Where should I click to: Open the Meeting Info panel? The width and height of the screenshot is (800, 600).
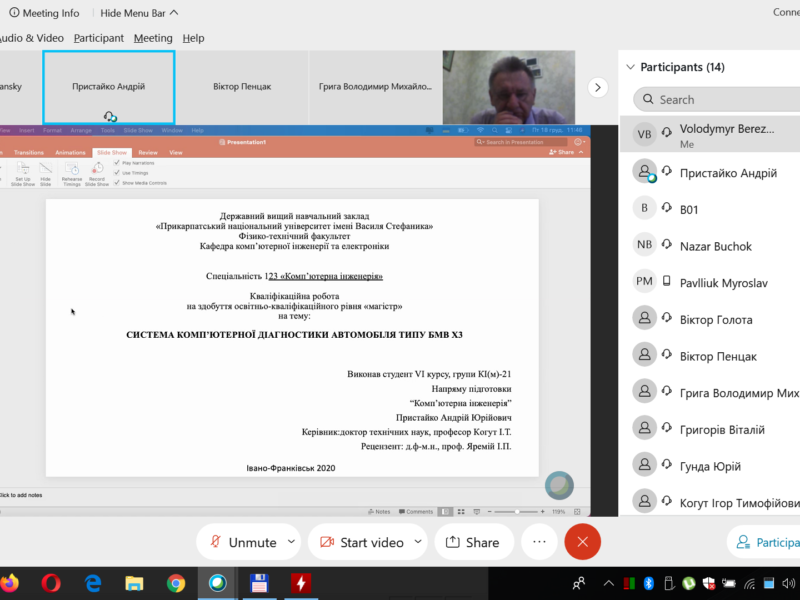(x=44, y=13)
